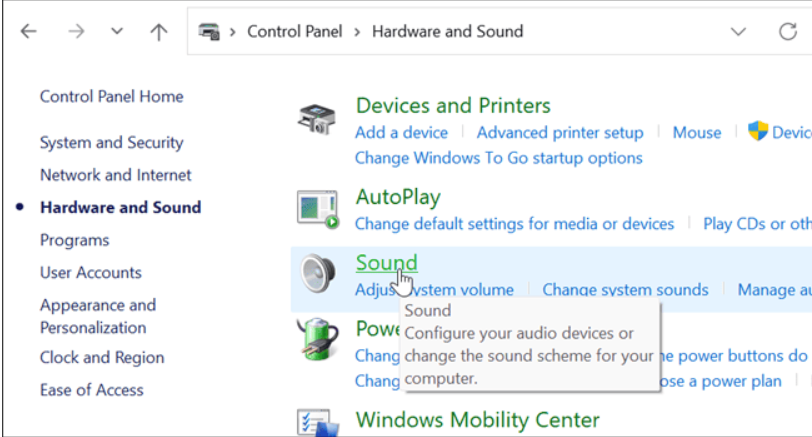Expand the address bar history dropdown

pyautogui.click(x=739, y=31)
